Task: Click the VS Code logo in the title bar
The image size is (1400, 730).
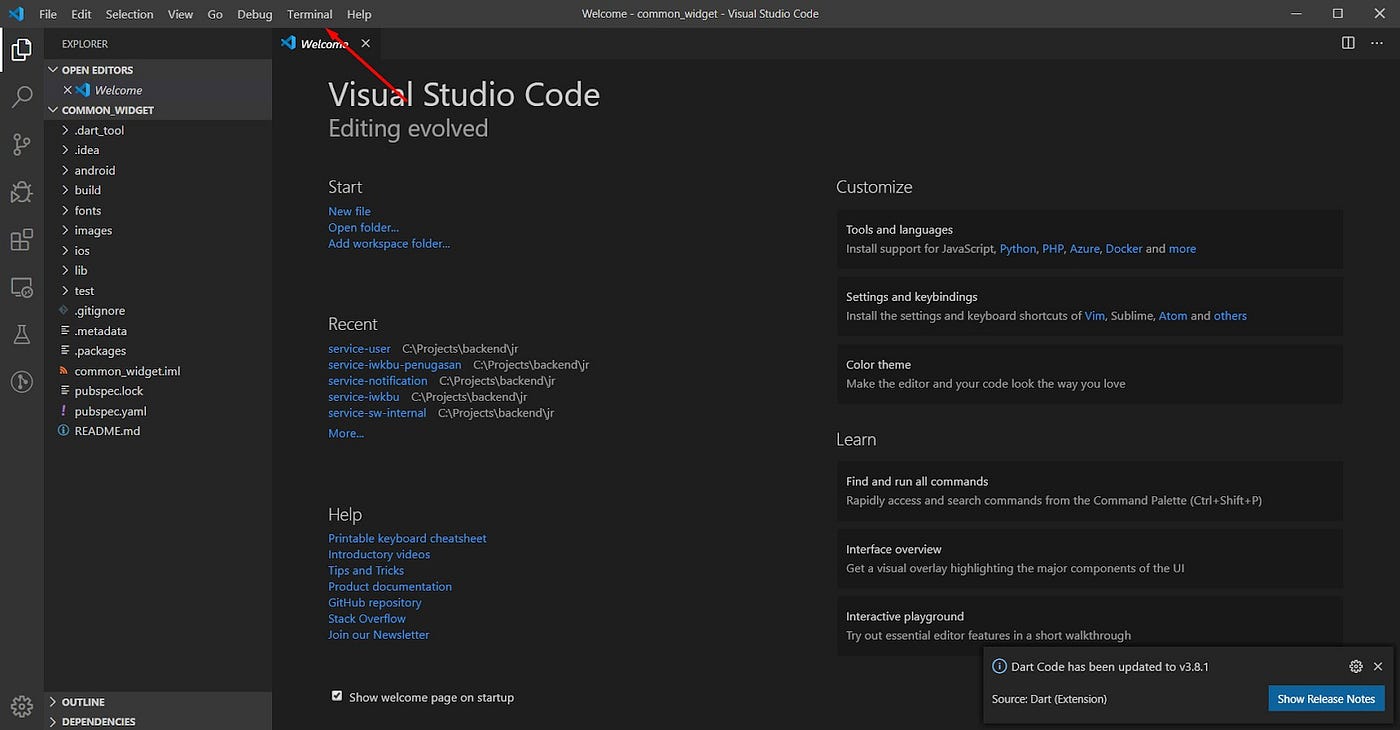Action: pyautogui.click(x=16, y=14)
